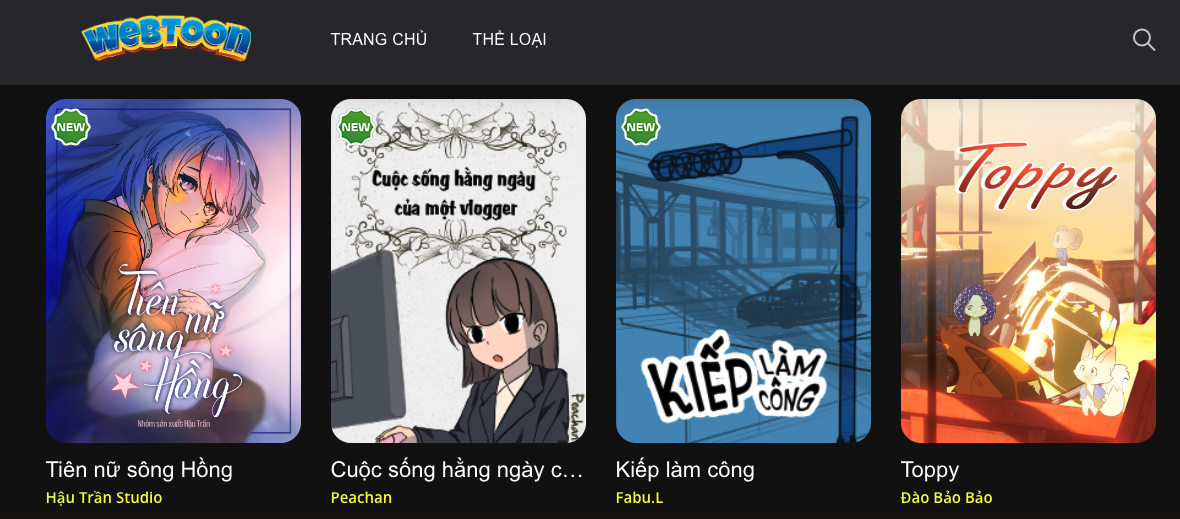1180x519 pixels.
Task: Open Tiên nữ sông Hồng cover thumbnail
Action: click(173, 271)
